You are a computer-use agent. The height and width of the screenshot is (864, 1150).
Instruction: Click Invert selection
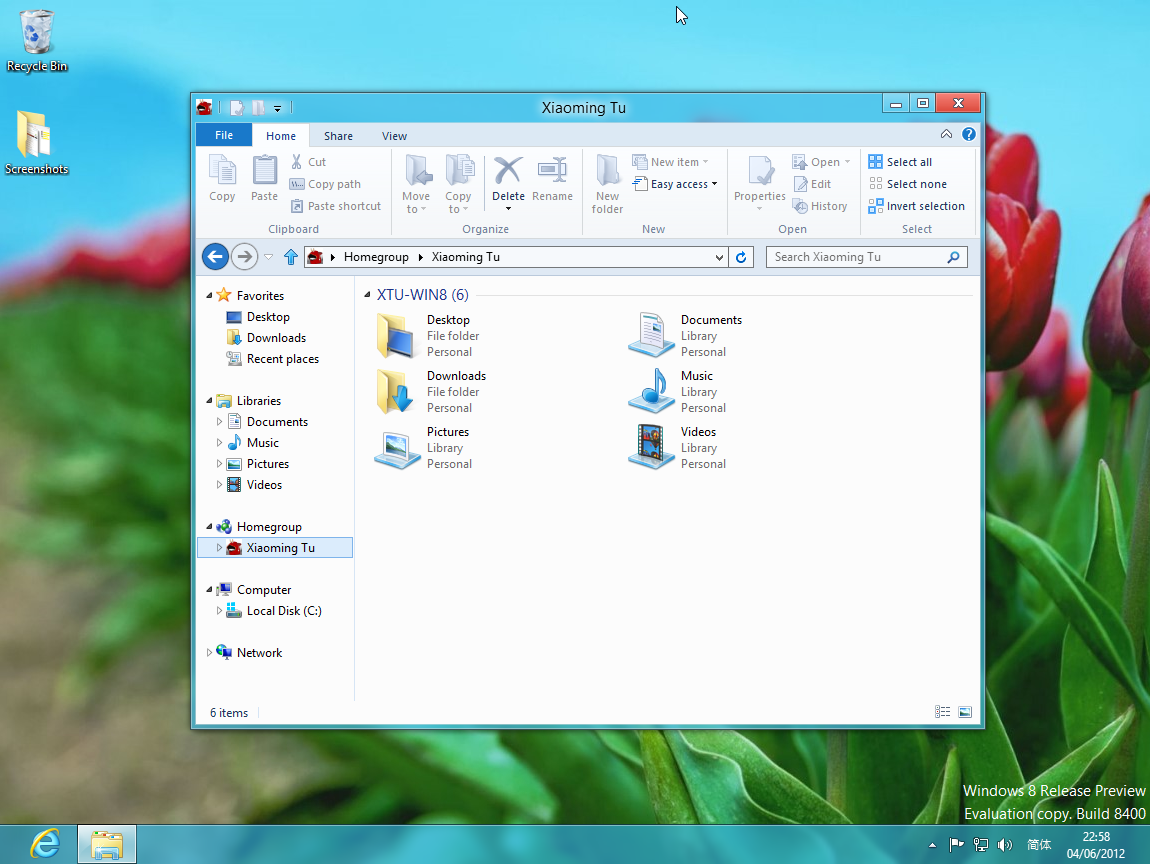916,206
